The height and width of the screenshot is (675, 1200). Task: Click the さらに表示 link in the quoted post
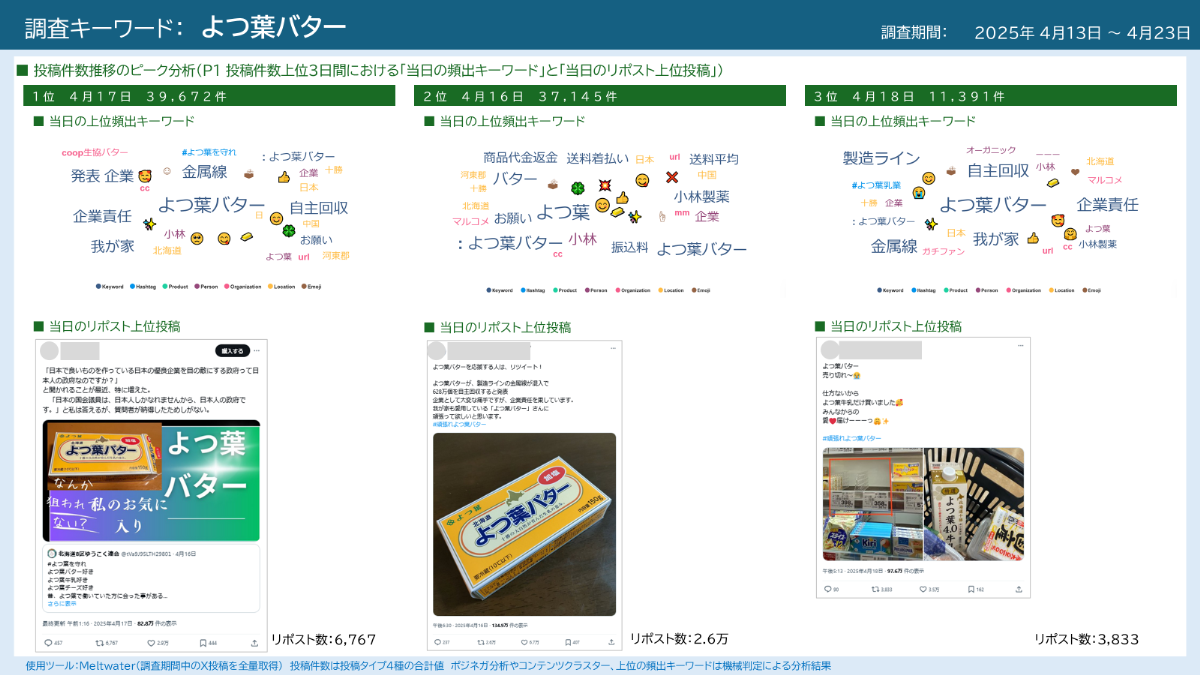61,604
